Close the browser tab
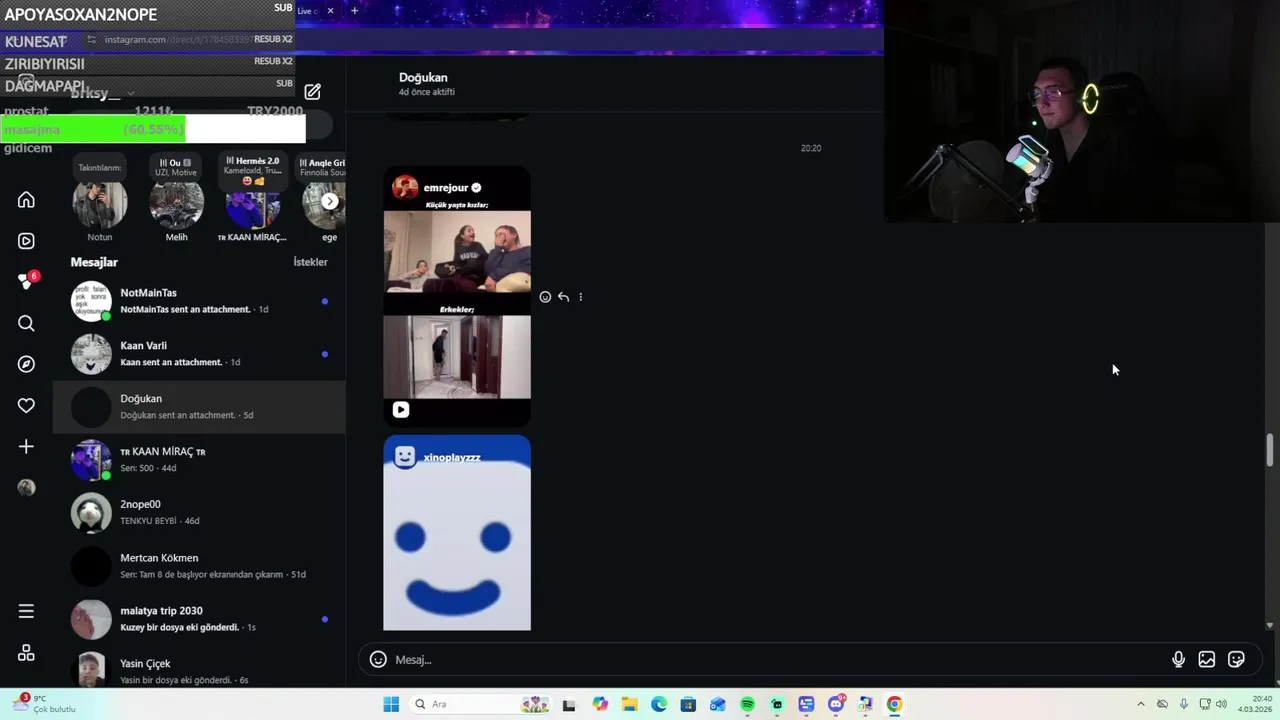This screenshot has width=1280, height=720. (x=330, y=11)
